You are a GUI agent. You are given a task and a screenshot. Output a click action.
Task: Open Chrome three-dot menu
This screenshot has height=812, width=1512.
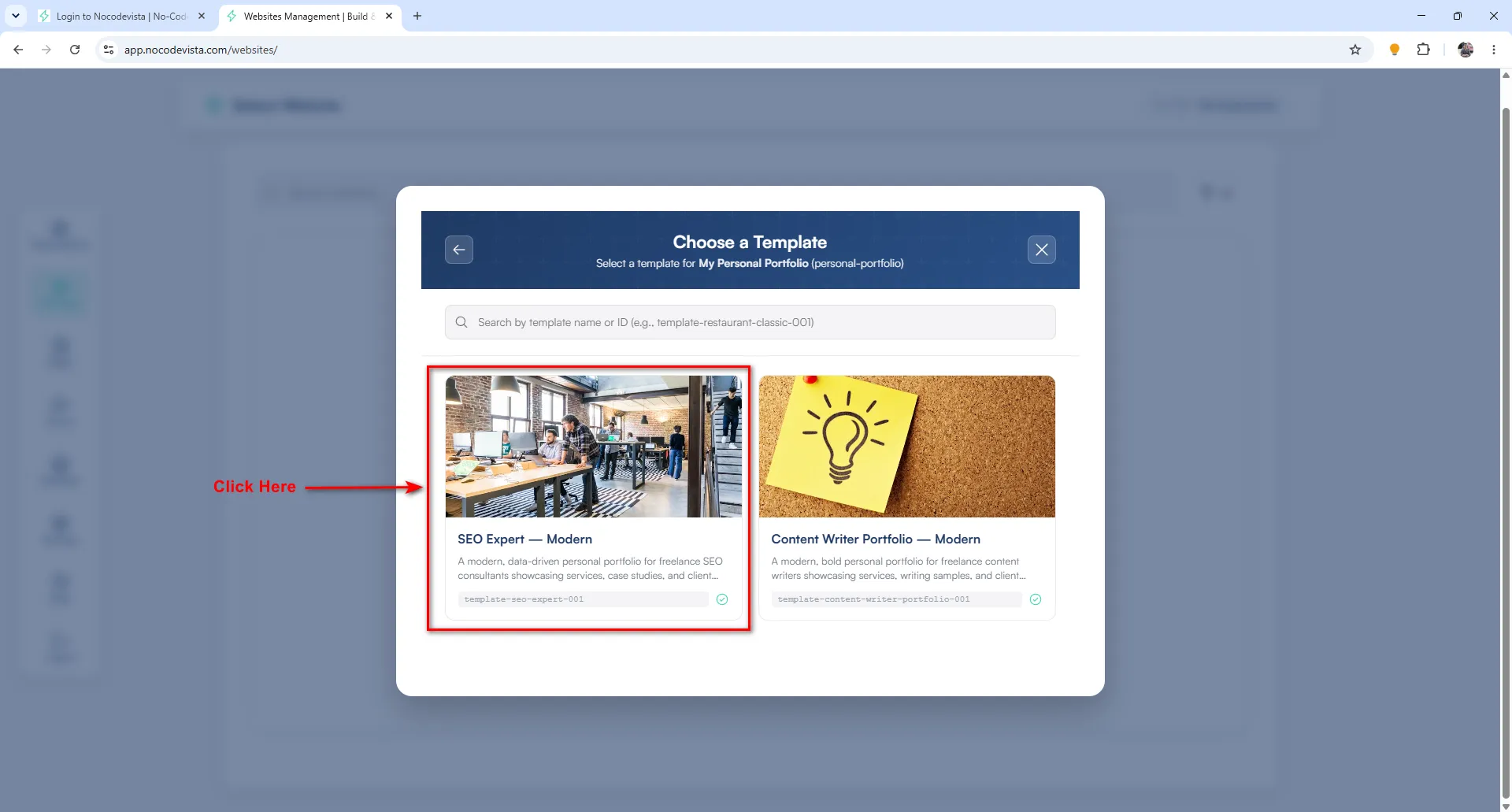point(1494,50)
